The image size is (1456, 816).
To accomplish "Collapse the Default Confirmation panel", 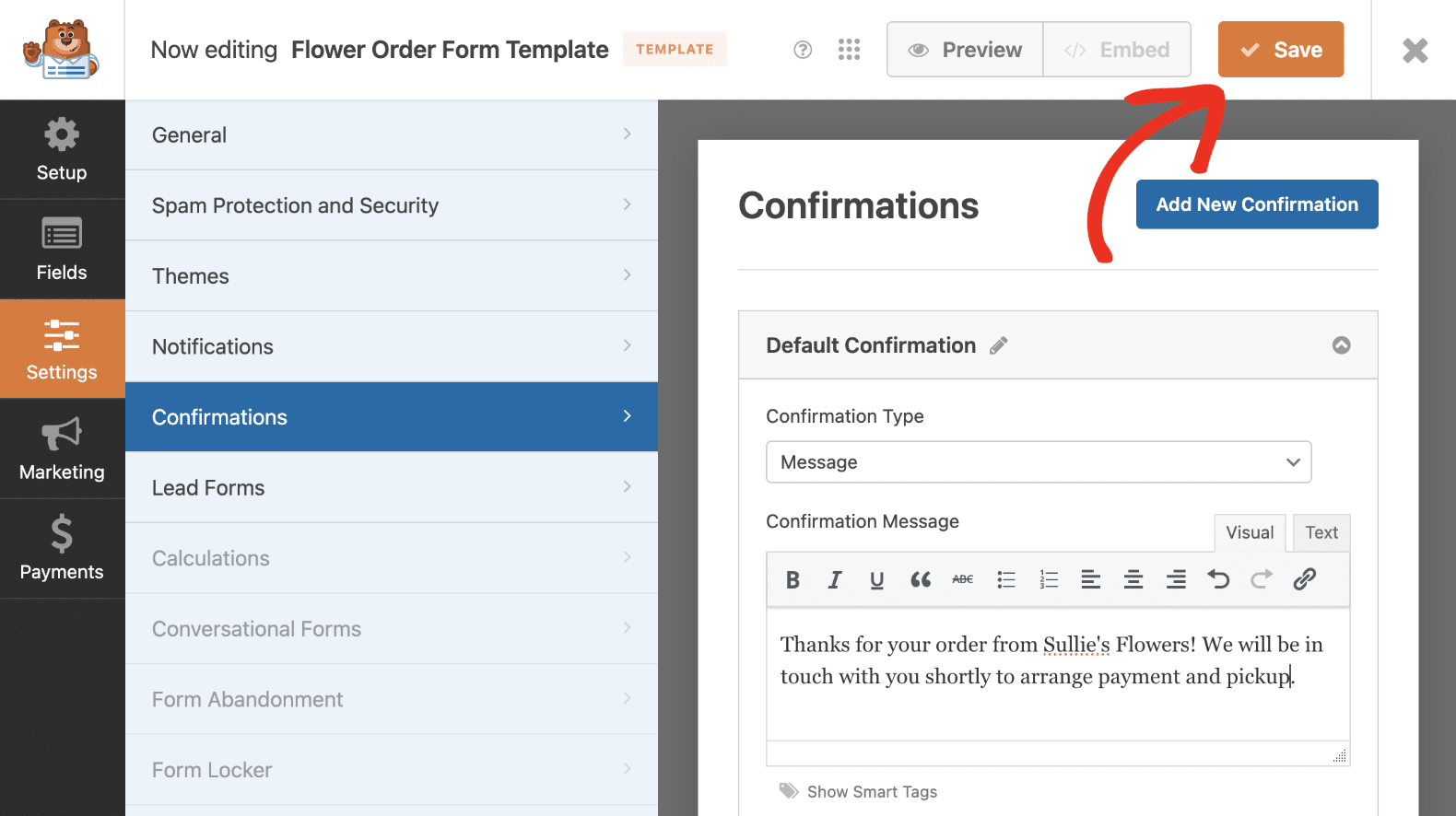I will pos(1341,345).
